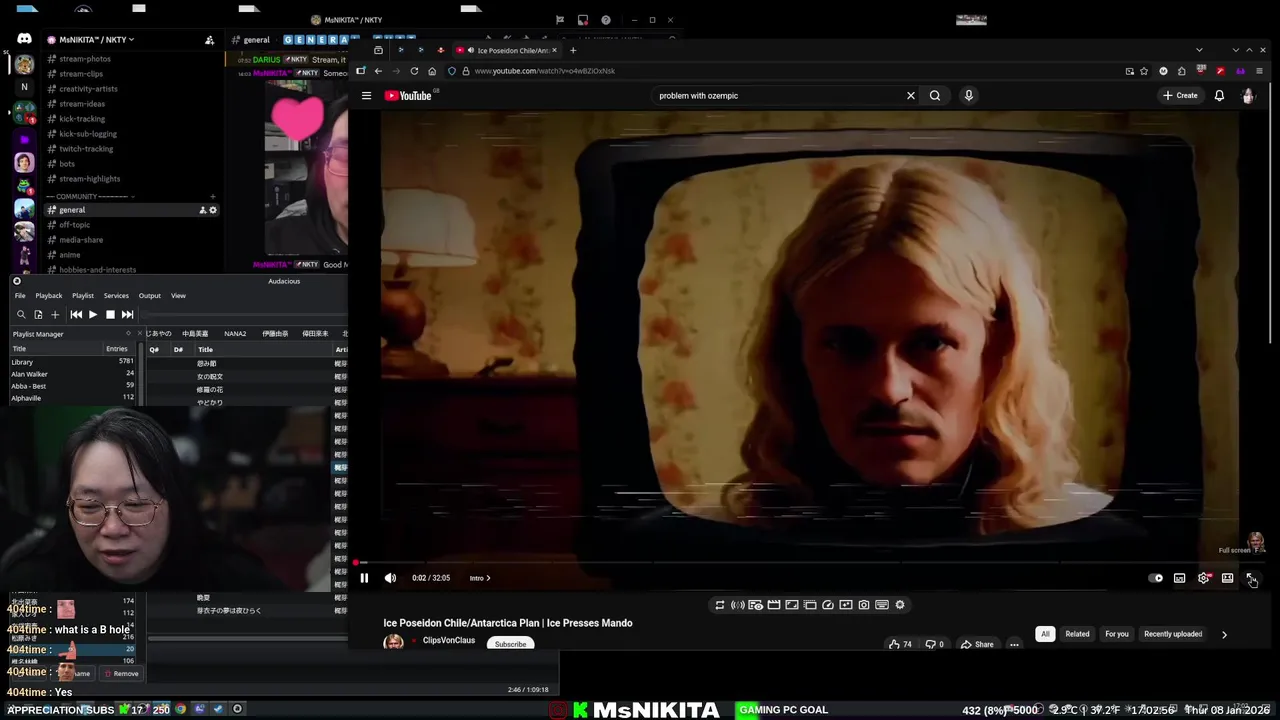
Task: Expand the Intro chapter list
Action: coord(480,578)
